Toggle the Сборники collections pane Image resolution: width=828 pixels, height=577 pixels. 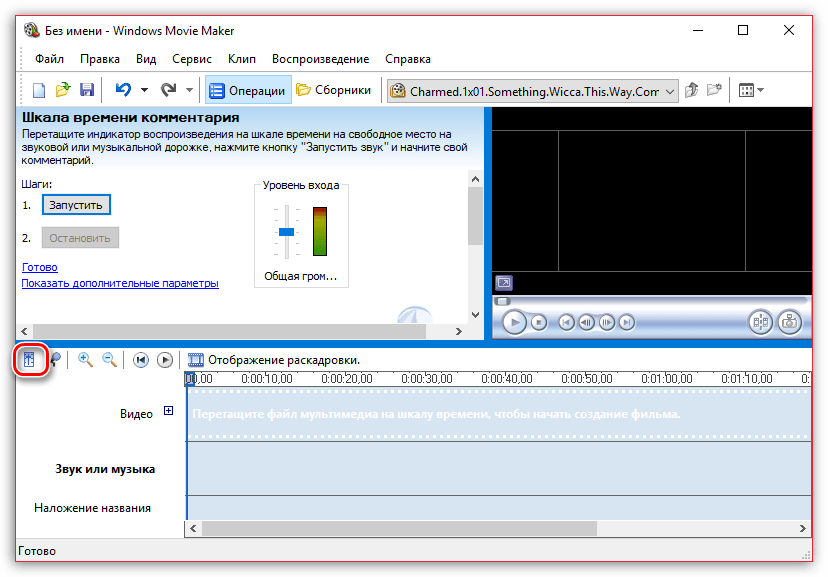click(x=333, y=90)
